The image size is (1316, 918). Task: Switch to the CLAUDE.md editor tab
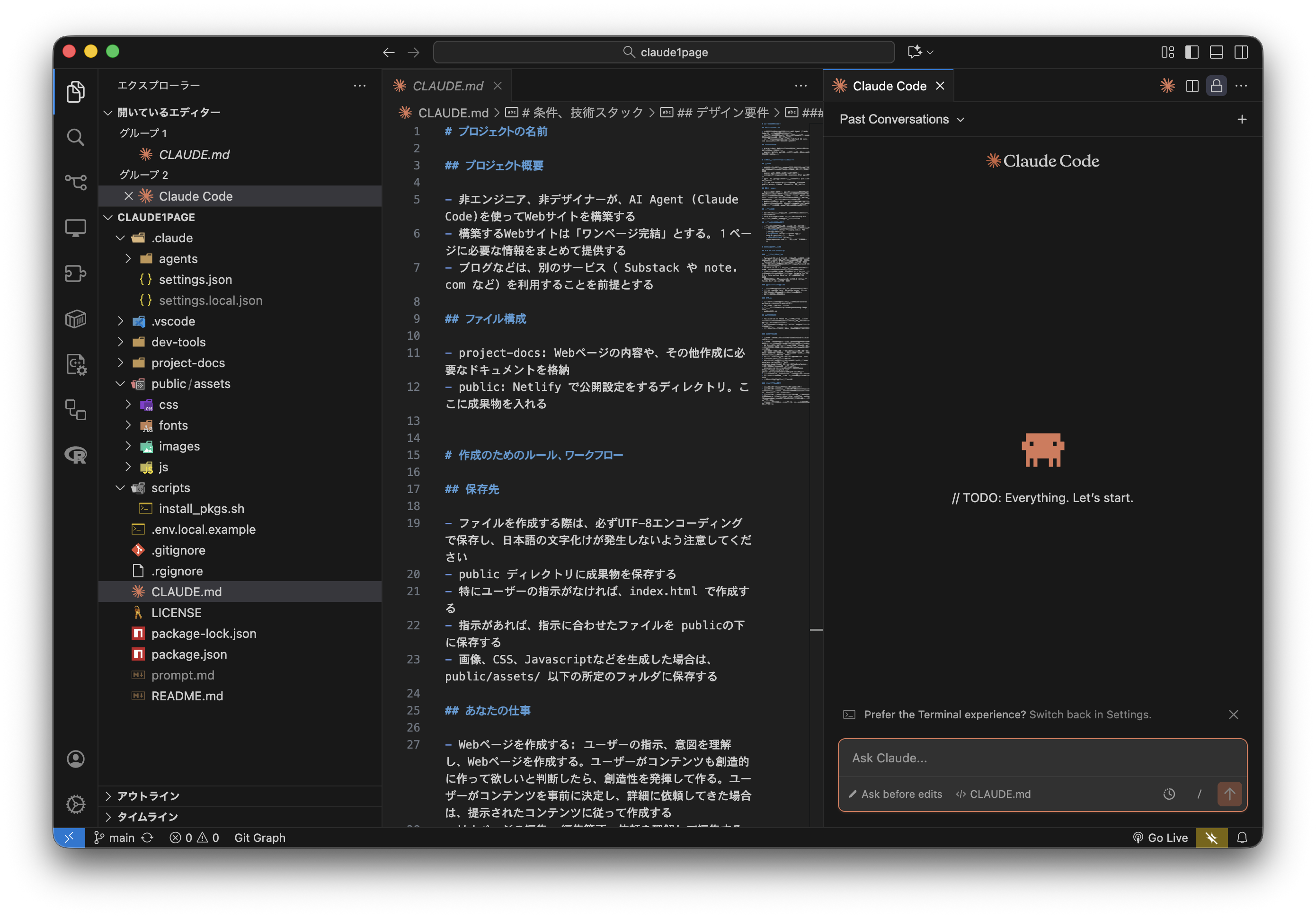click(448, 85)
